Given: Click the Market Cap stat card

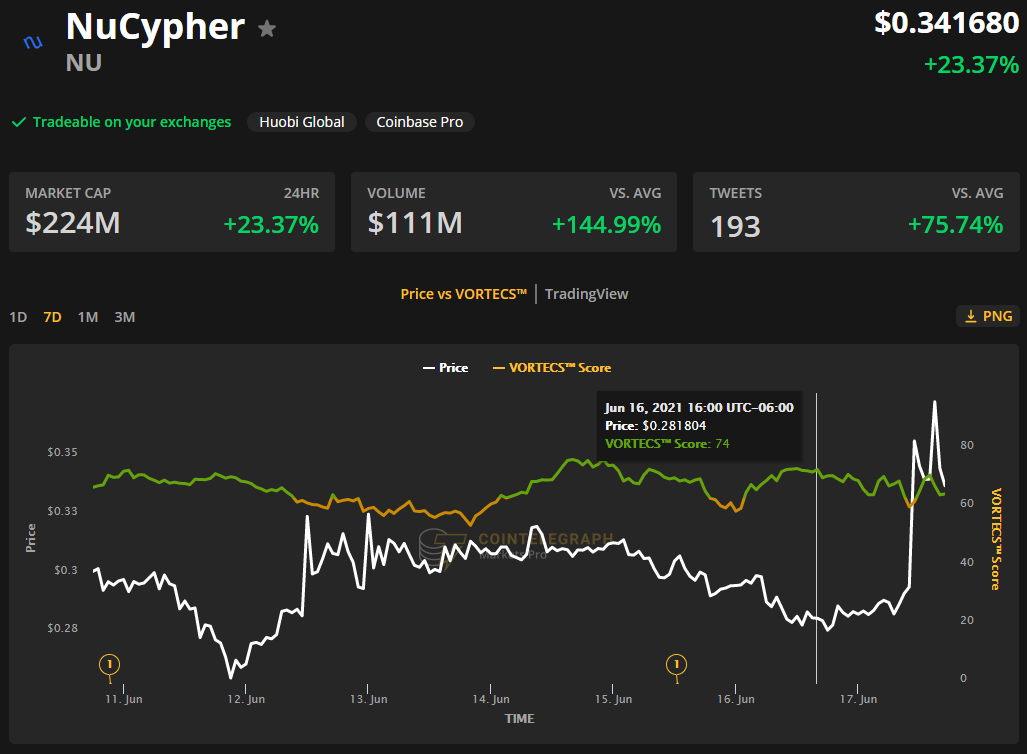Looking at the screenshot, I should [172, 212].
